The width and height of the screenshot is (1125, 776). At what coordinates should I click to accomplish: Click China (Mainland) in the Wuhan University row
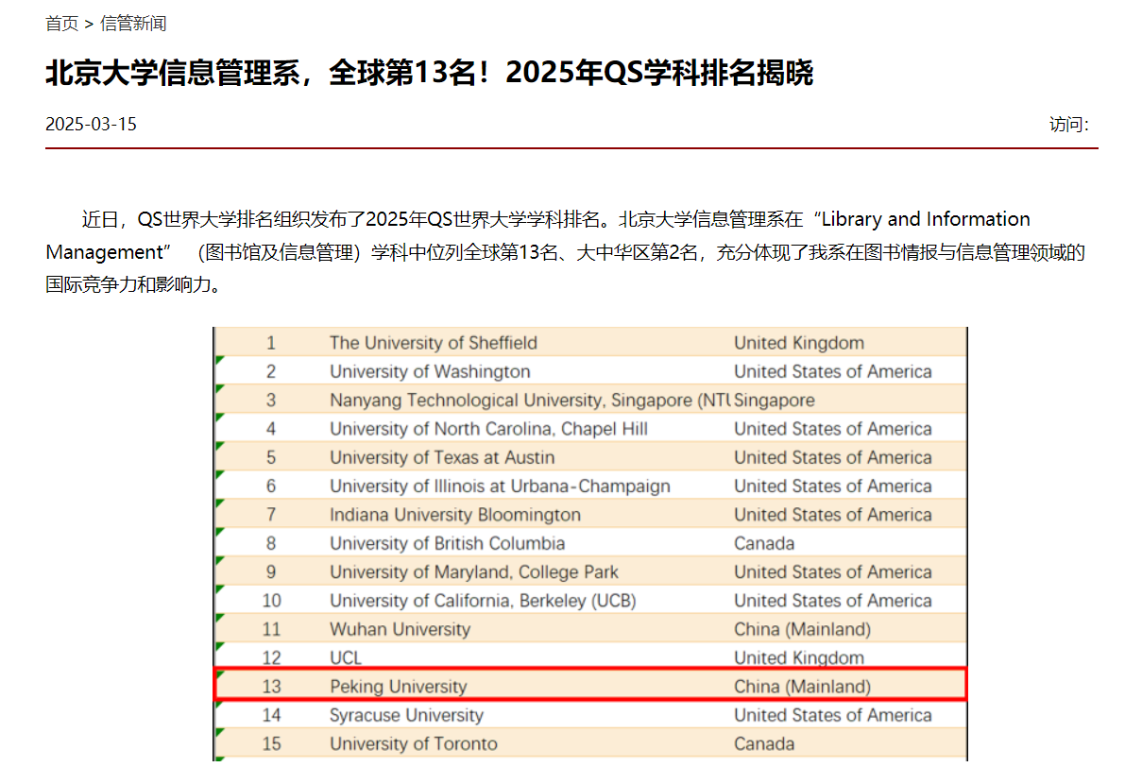pos(803,630)
